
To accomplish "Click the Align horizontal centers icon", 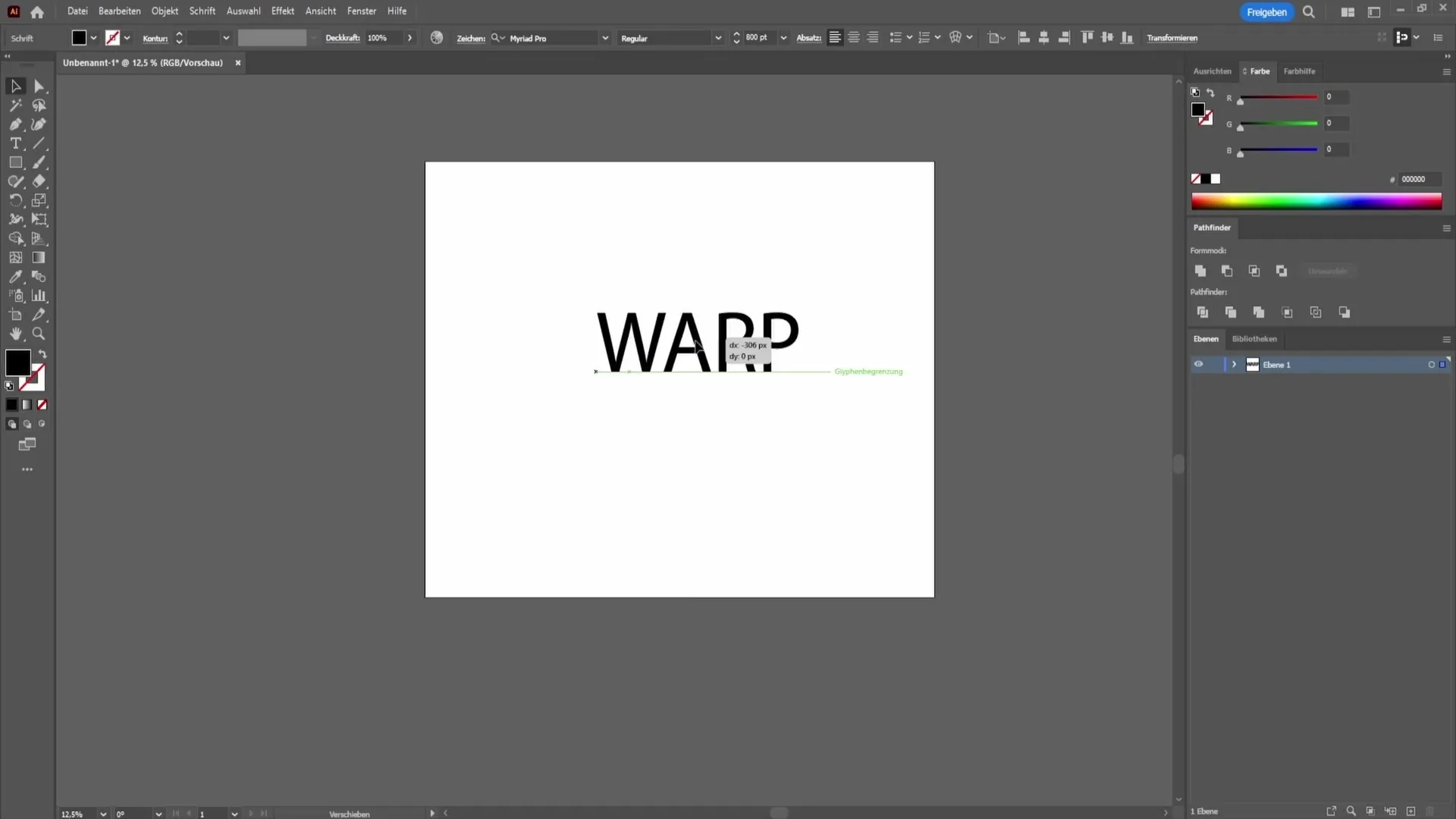I will (1044, 37).
